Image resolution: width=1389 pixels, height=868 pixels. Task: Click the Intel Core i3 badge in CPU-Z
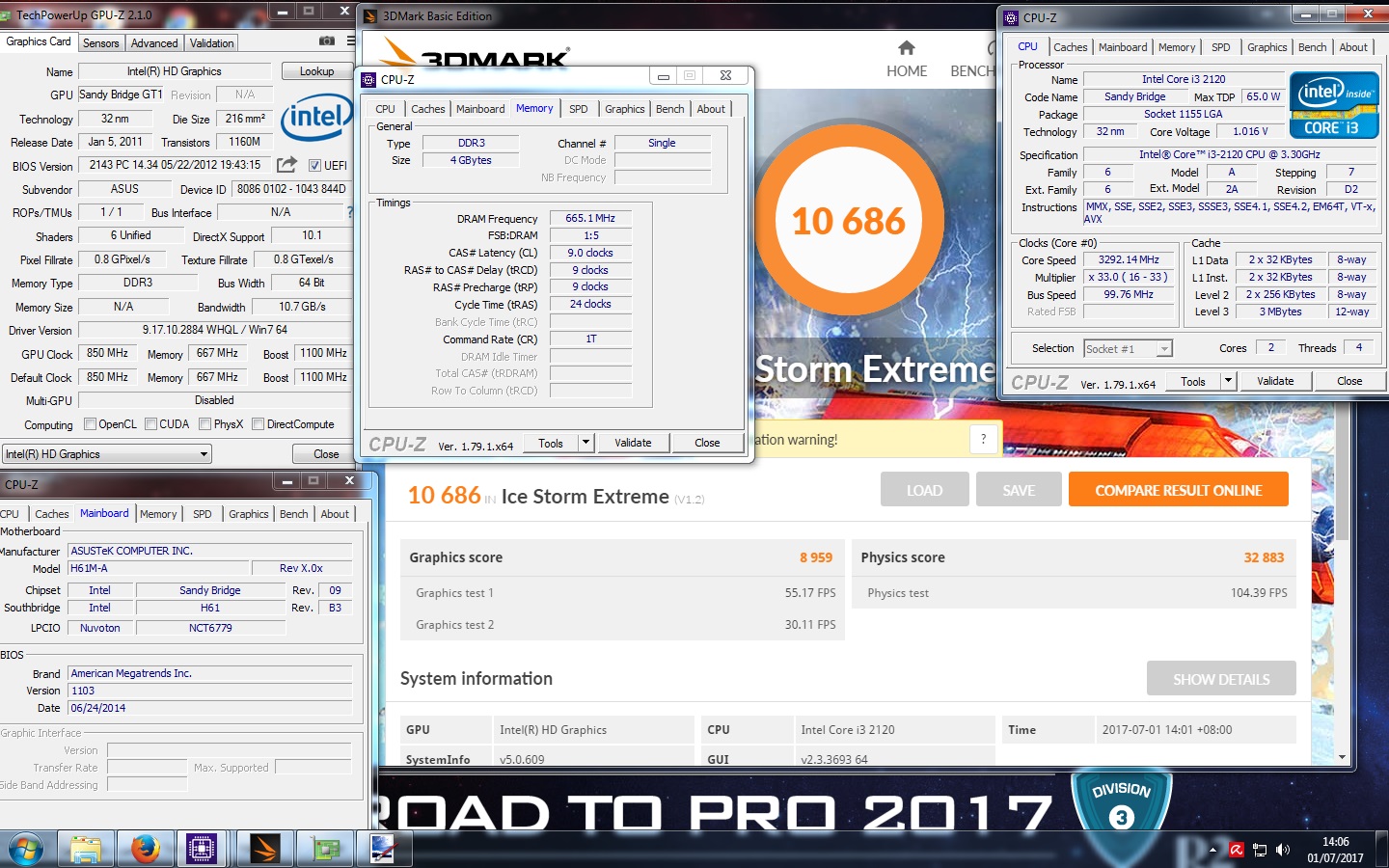[x=1334, y=104]
